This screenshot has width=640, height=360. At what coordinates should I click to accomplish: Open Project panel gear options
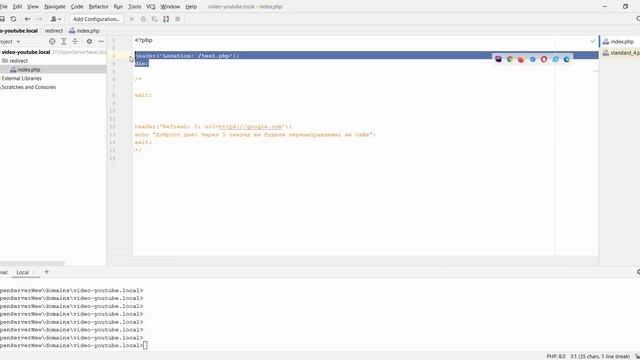89,42
